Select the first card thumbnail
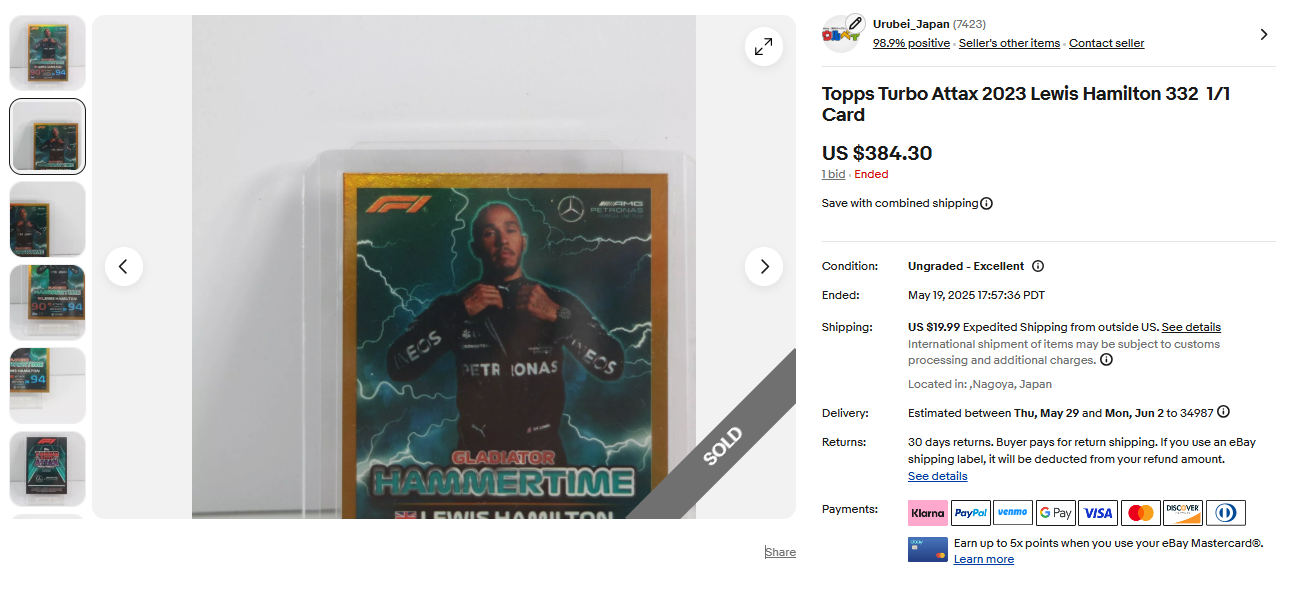Screen dimensions: 1308x590 48,53
